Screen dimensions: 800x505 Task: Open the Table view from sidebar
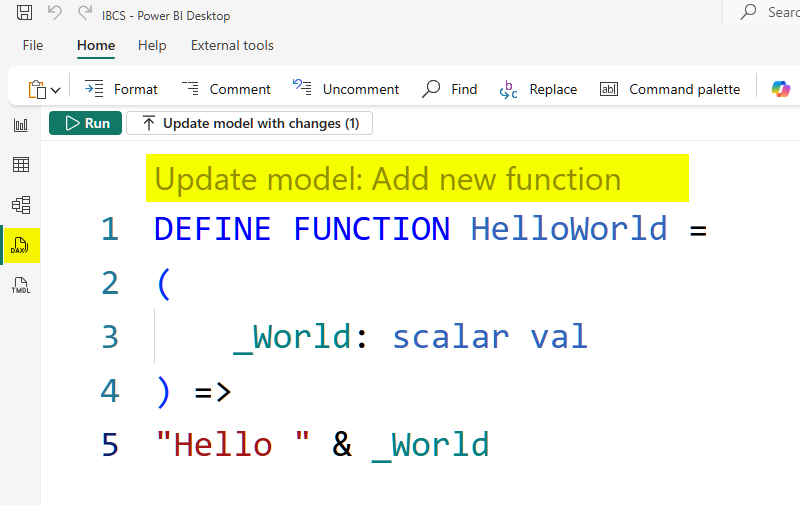20,165
